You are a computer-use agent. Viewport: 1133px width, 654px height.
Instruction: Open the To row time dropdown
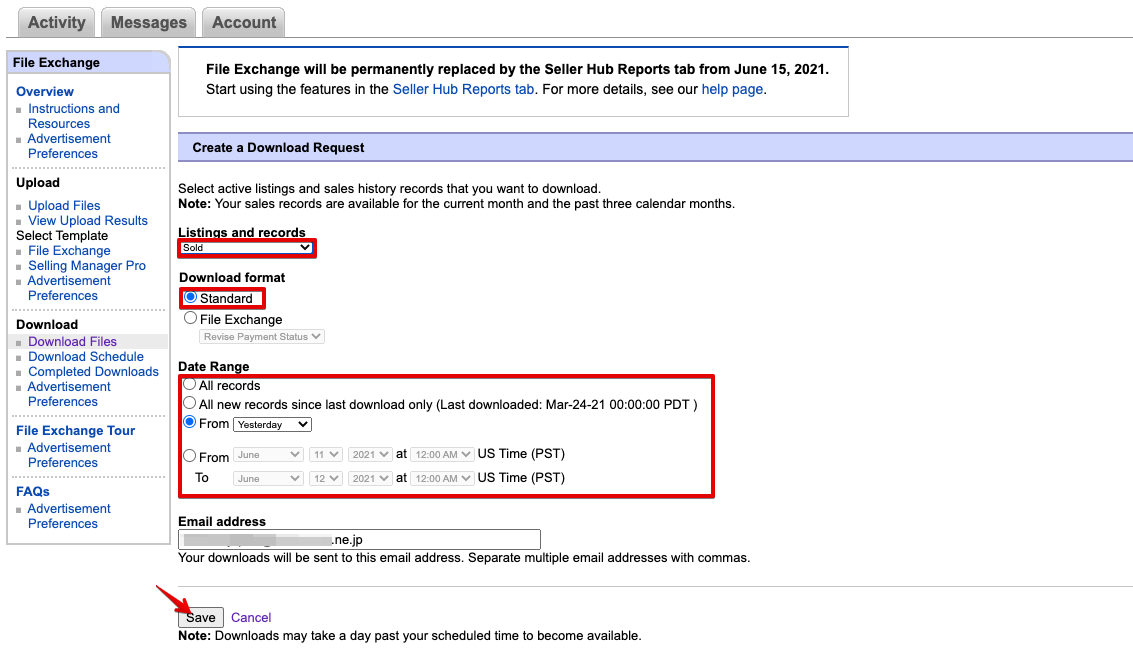(x=442, y=478)
